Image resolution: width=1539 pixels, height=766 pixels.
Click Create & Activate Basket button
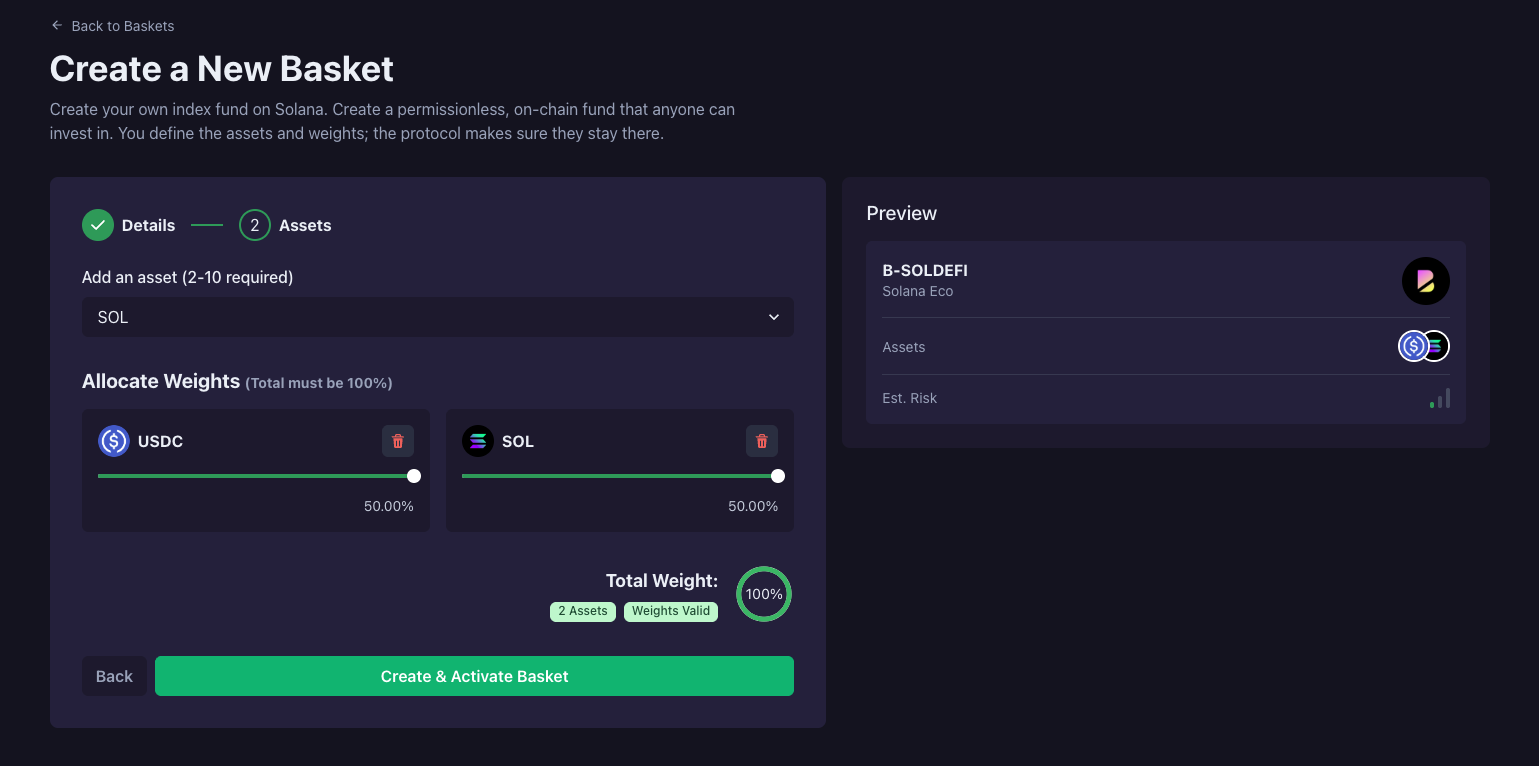474,676
